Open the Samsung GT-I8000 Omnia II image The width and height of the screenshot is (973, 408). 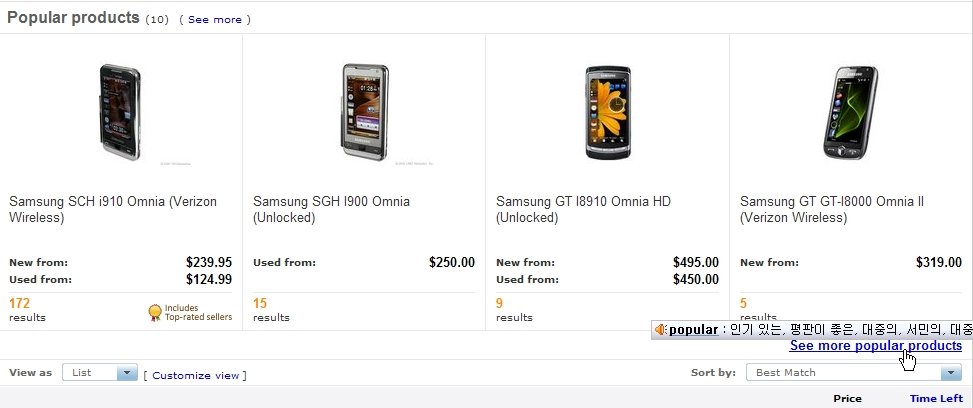coord(853,113)
